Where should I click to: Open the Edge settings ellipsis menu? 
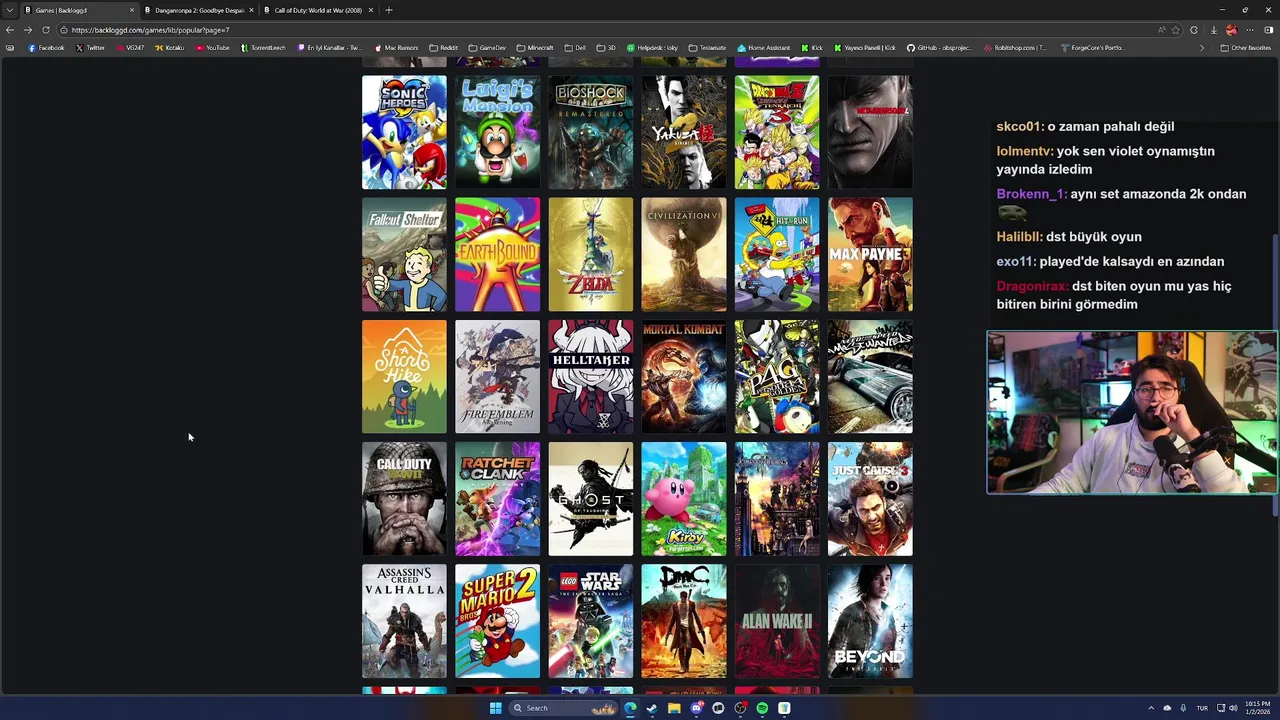[x=1250, y=30]
